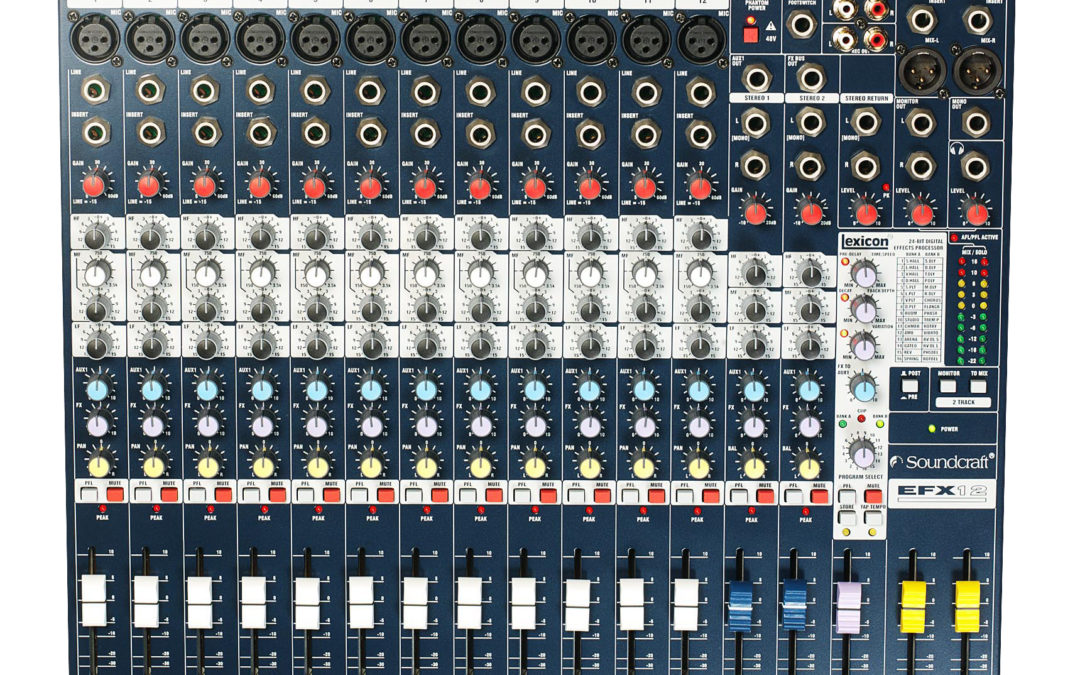This screenshot has width=1080, height=675.
Task: Click the channel 1 white fader
Action: [x=94, y=601]
